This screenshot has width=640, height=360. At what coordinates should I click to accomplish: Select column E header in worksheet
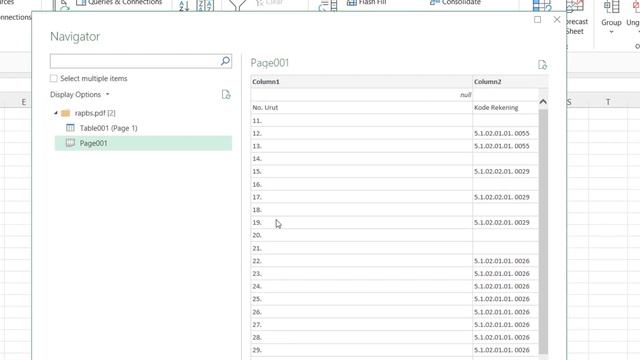[24, 102]
